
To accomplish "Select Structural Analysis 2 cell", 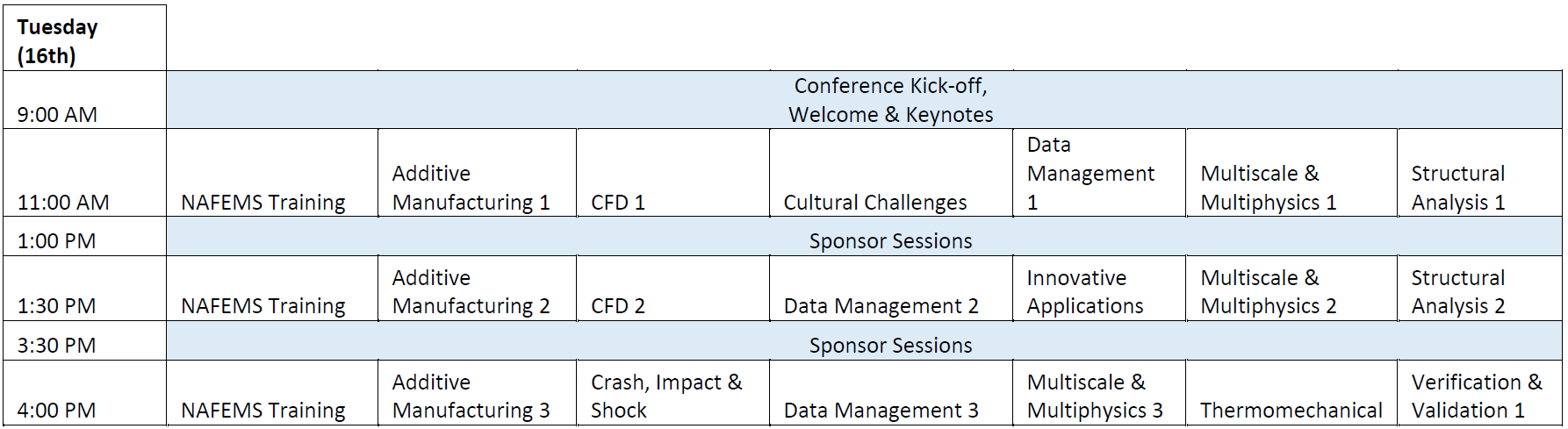I will [1480, 289].
